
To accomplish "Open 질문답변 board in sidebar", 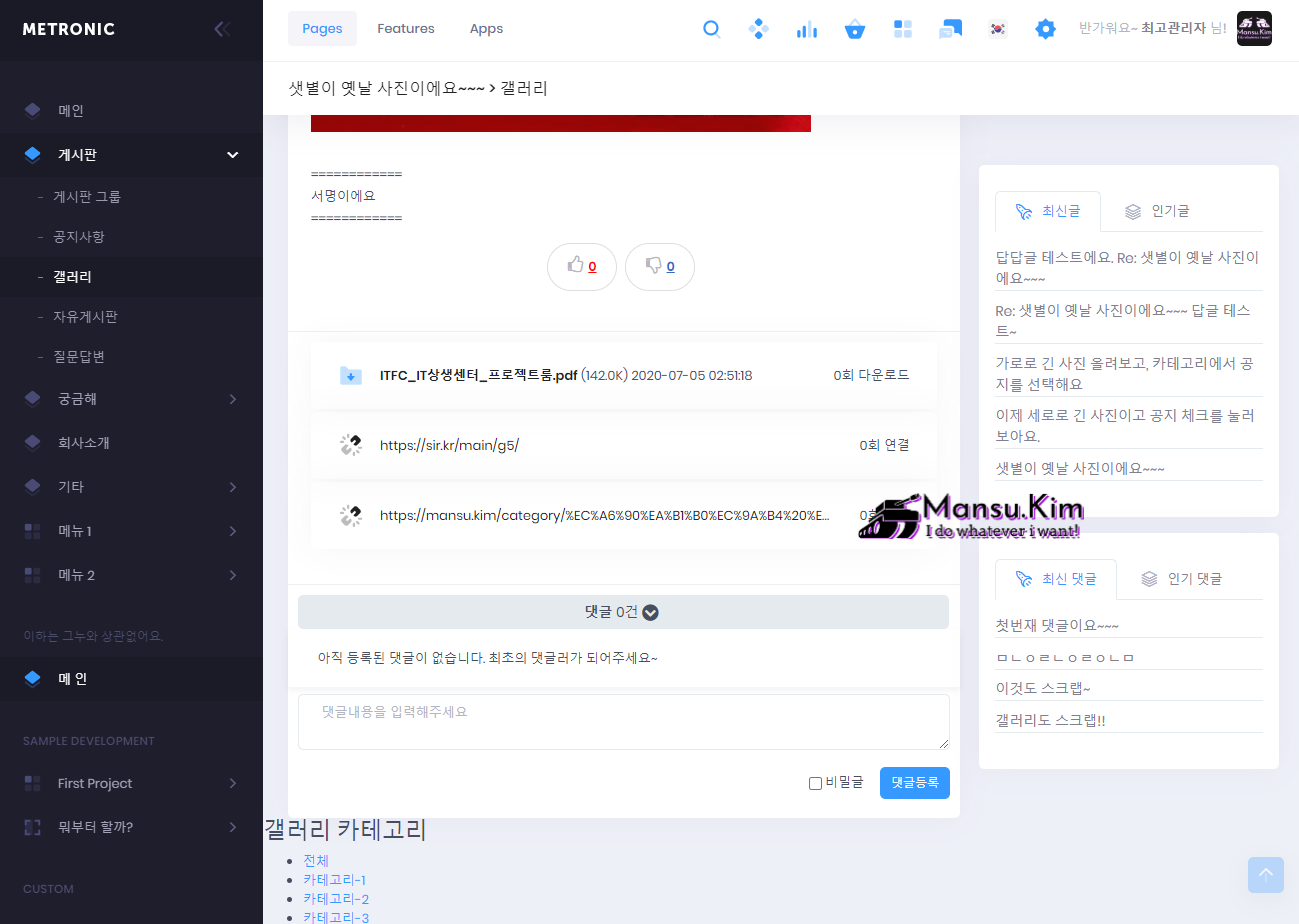I will click(x=79, y=357).
